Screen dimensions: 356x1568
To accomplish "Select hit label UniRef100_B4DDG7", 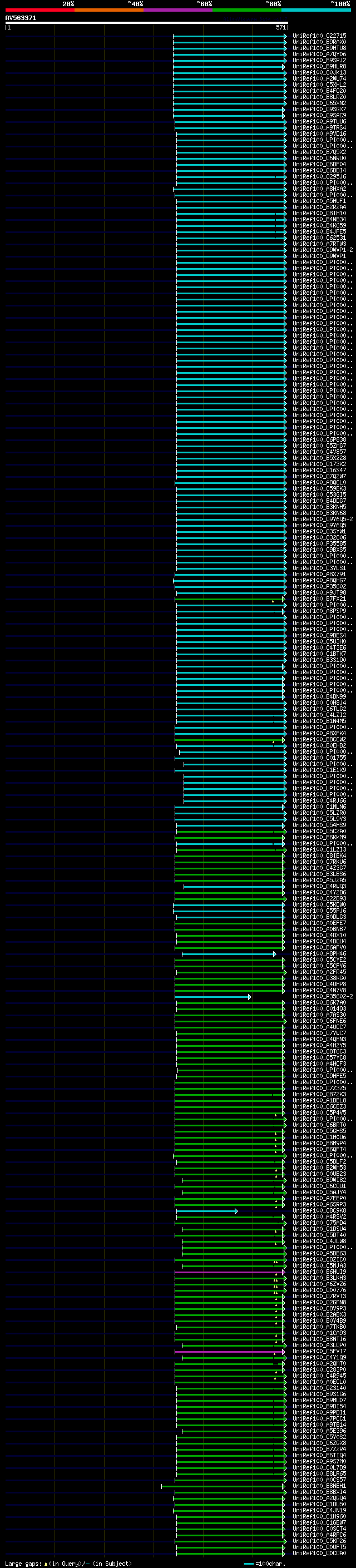I will (319, 501).
